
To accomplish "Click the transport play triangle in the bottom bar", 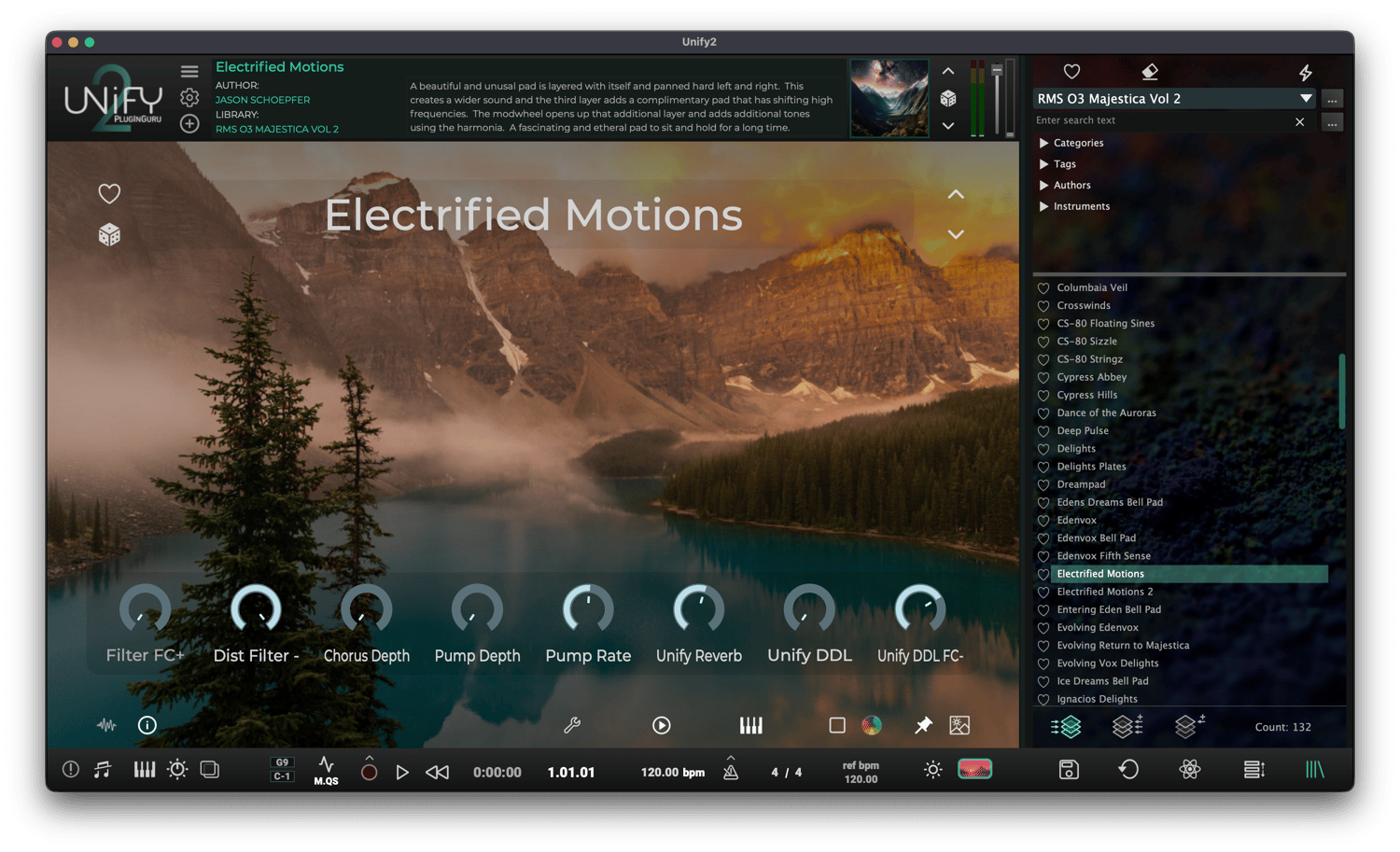I will point(402,772).
